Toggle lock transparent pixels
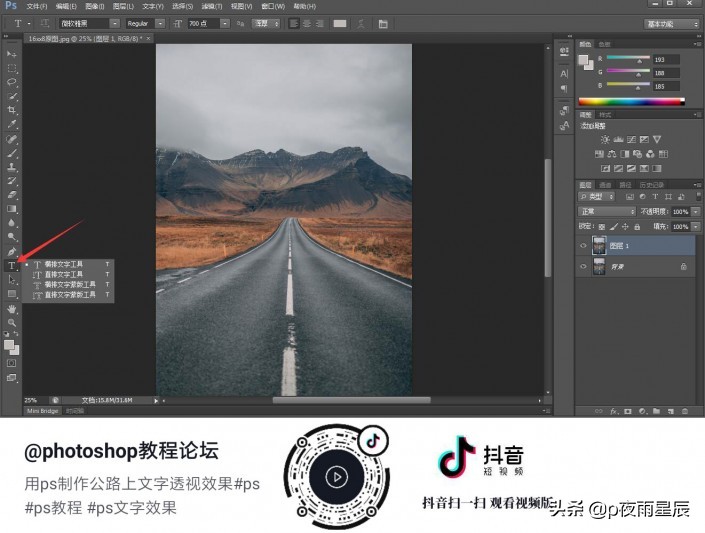This screenshot has width=705, height=533. tap(602, 227)
